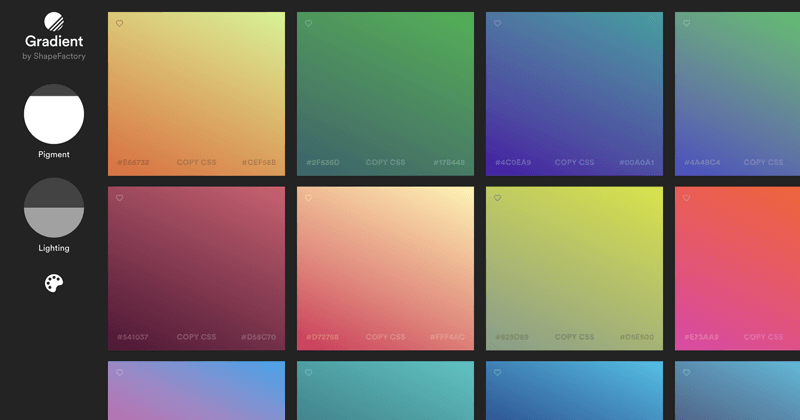Click the by ShapeFactory link
Image resolution: width=800 pixels, height=420 pixels.
pos(54,57)
